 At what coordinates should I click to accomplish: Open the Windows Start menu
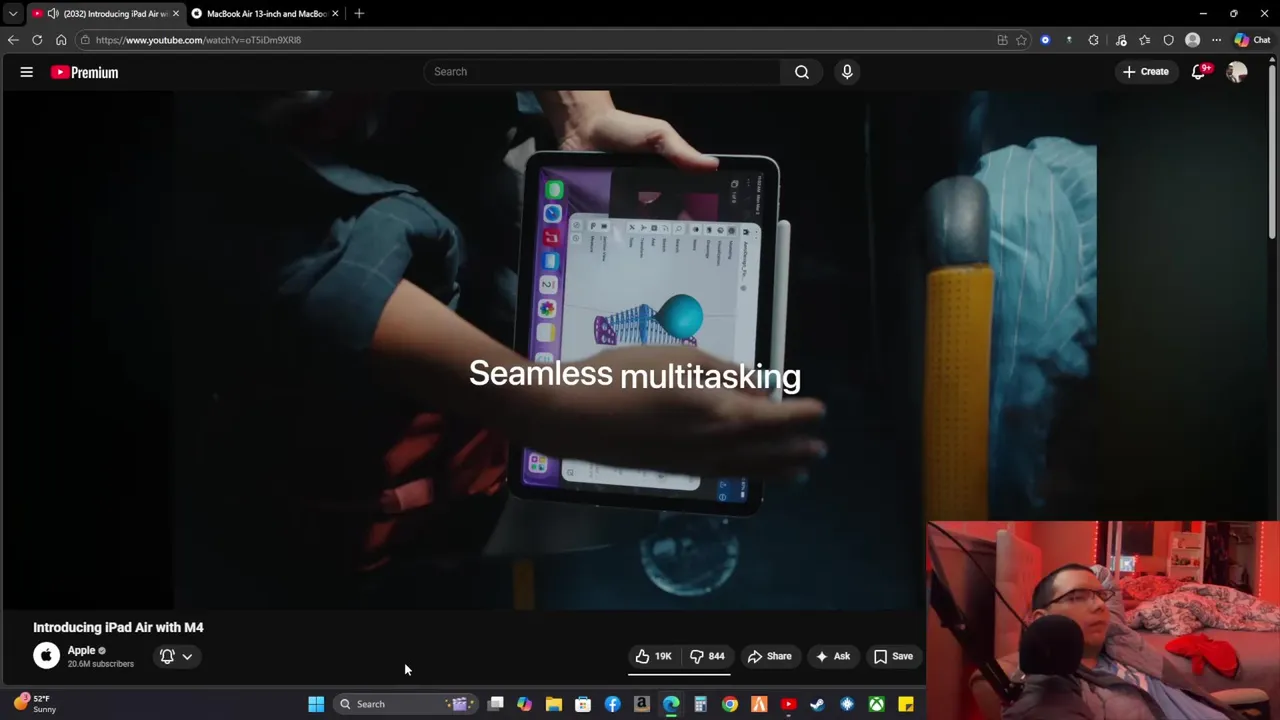[x=316, y=704]
